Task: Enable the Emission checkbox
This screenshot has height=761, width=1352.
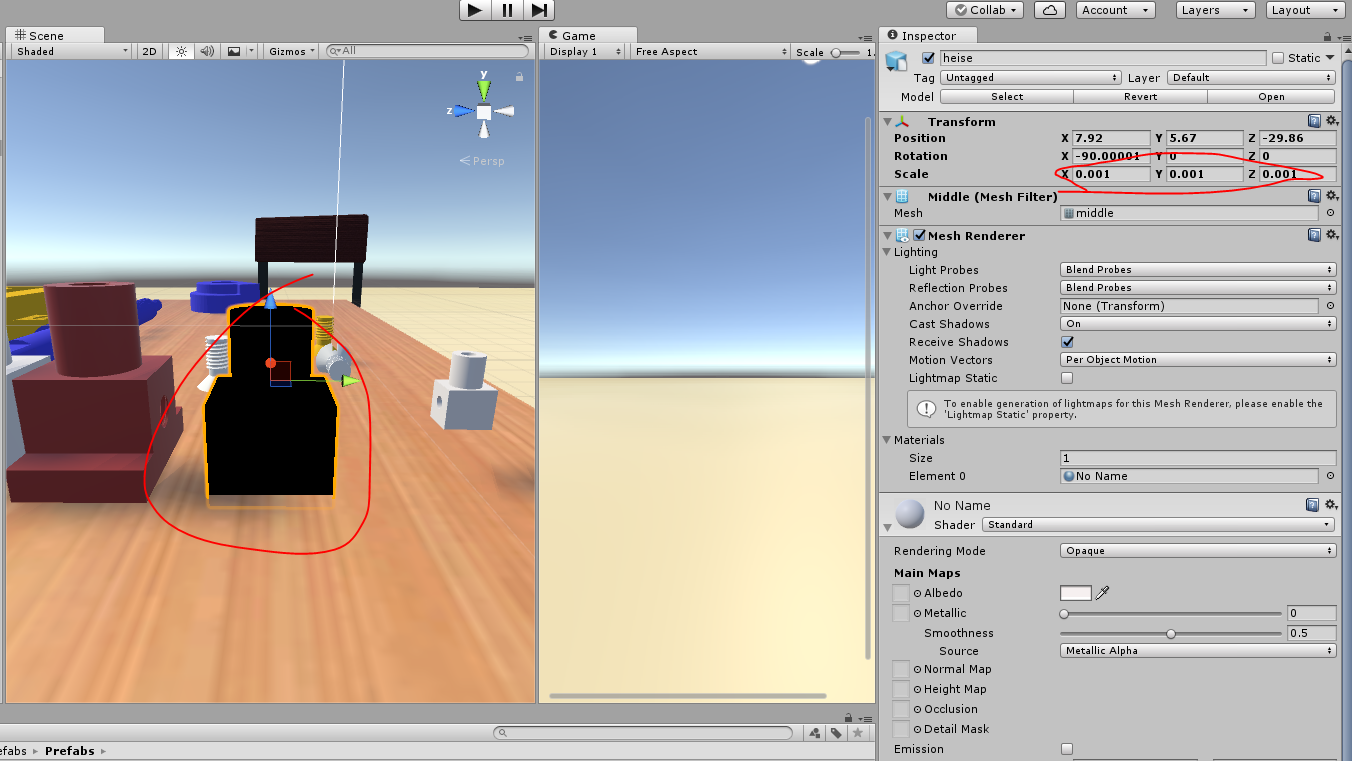Action: (x=1067, y=749)
